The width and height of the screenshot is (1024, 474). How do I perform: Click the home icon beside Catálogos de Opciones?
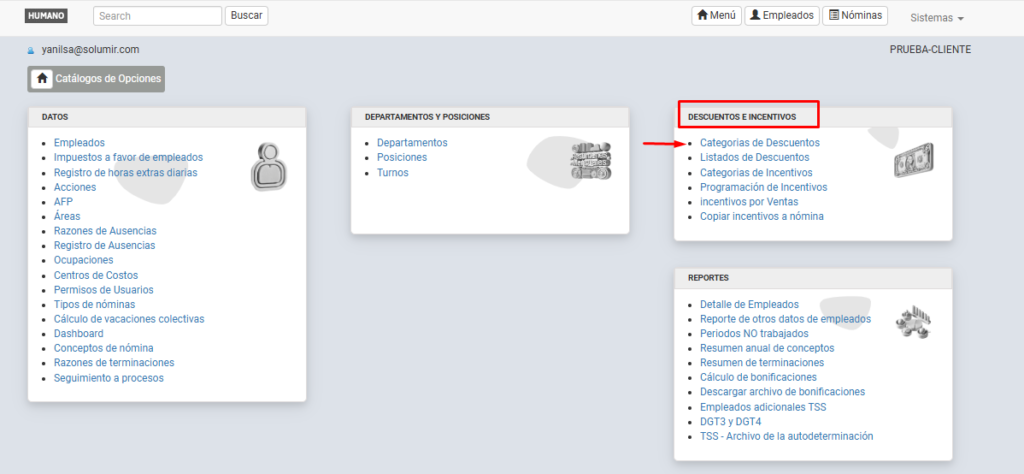click(x=42, y=79)
